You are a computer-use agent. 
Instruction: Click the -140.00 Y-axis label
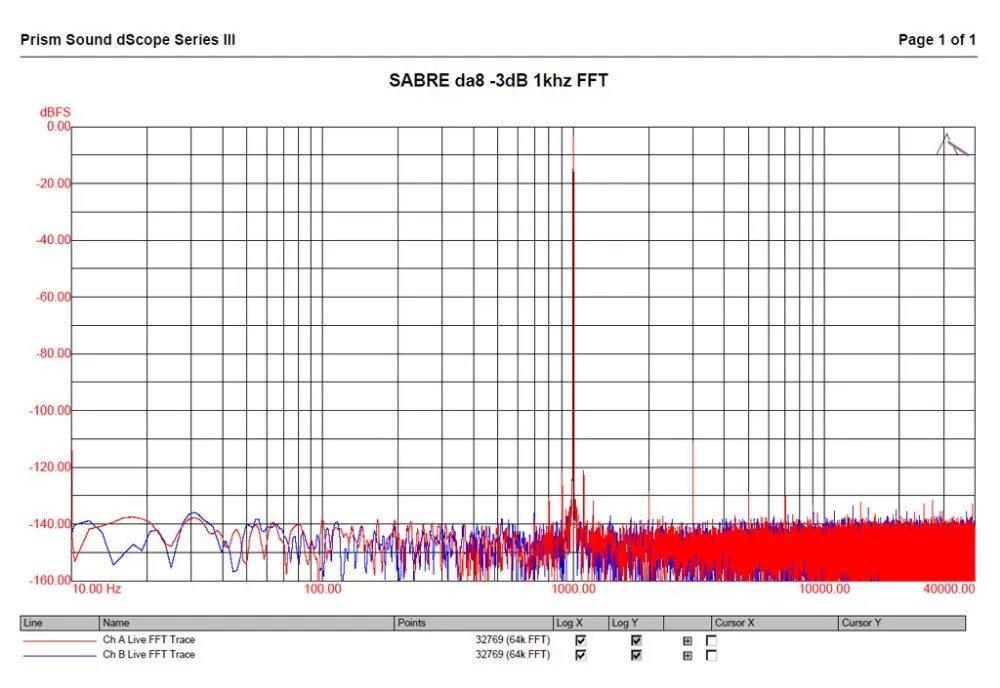[50, 524]
